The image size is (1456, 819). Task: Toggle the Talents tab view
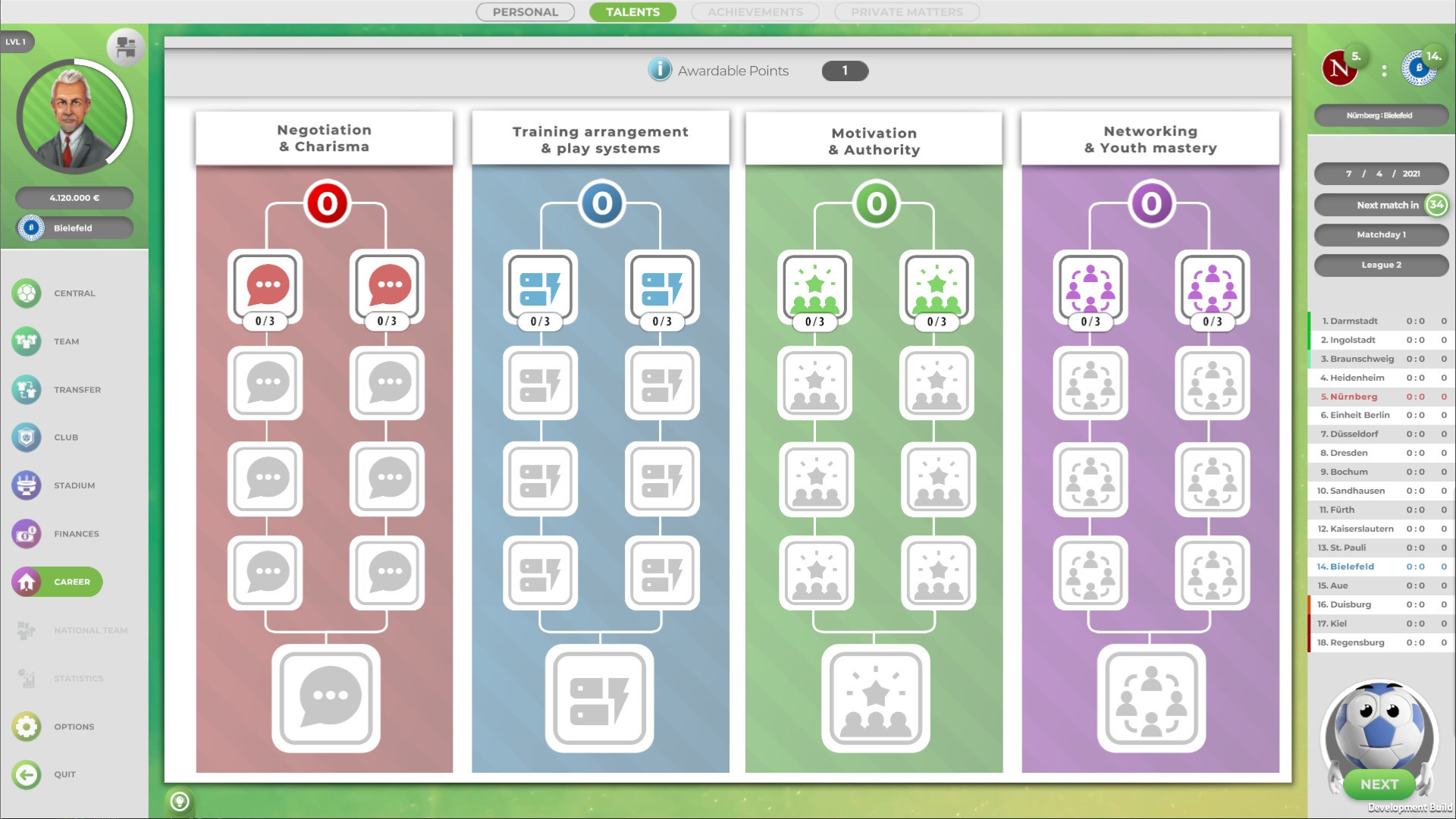click(x=633, y=12)
